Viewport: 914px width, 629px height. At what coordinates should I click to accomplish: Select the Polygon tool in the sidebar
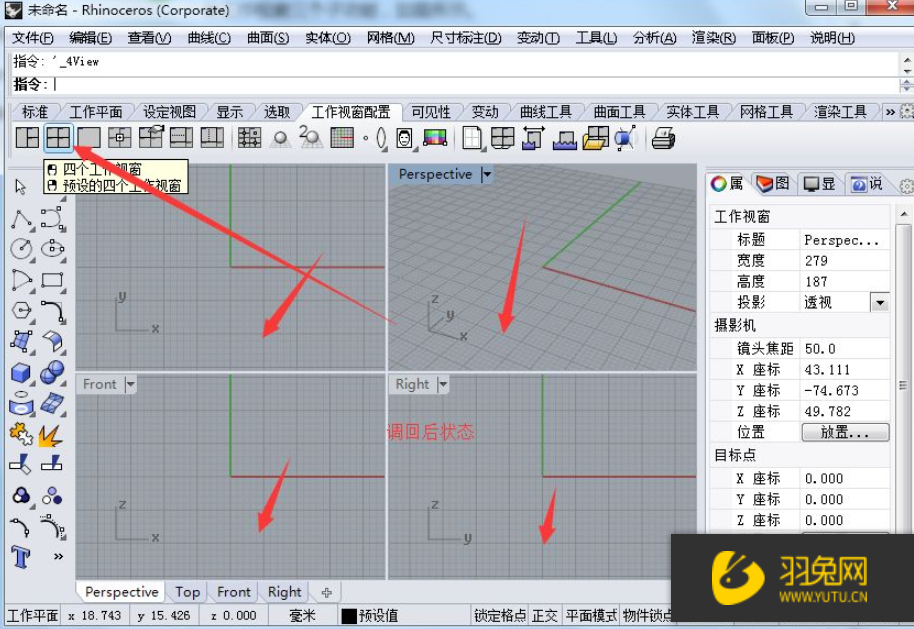[x=22, y=310]
